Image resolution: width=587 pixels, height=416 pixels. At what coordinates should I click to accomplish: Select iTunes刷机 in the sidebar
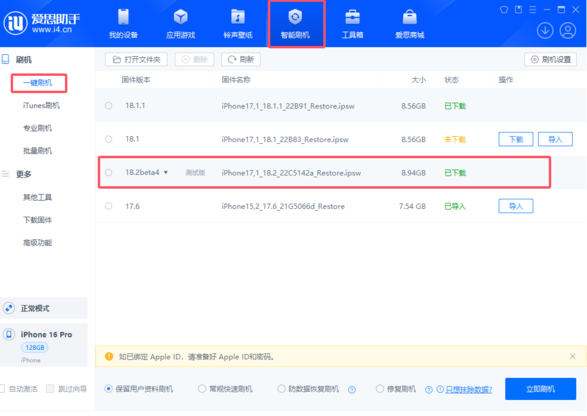click(41, 106)
